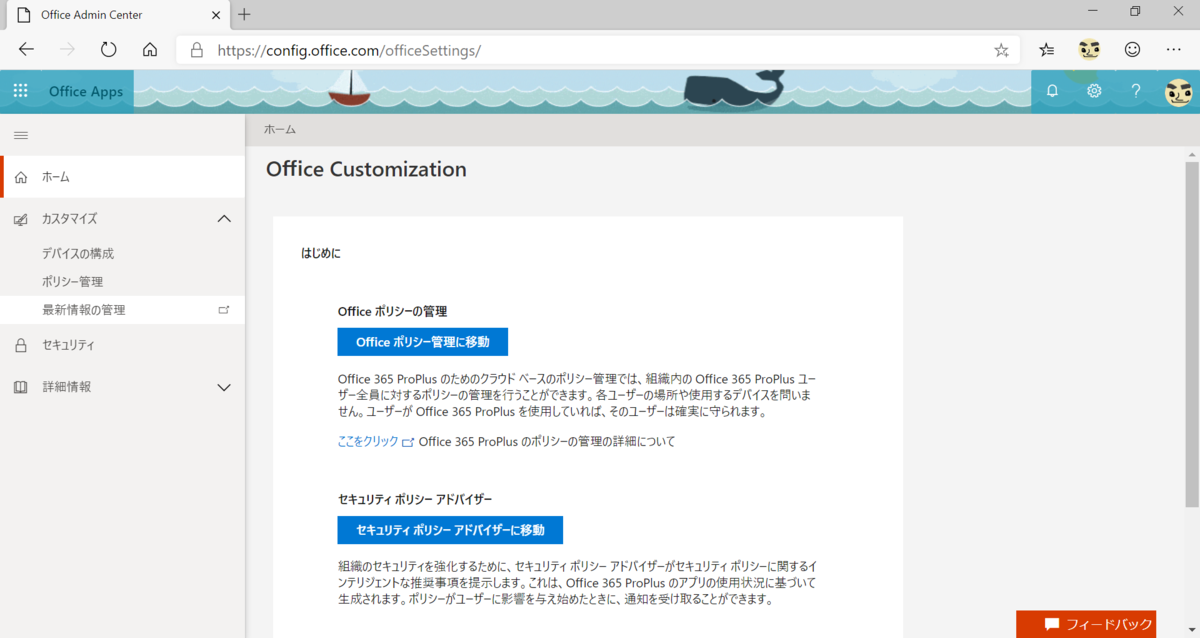
Task: Expand the 詳細情報 section chevron
Action: click(x=224, y=387)
